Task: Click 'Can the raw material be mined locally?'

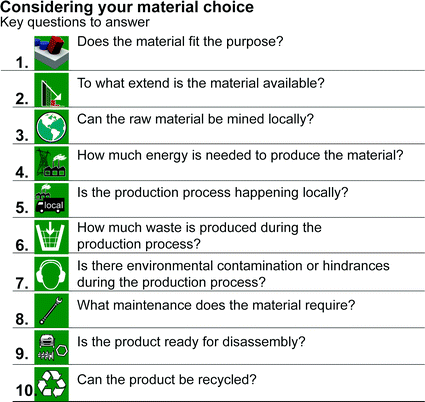Action: click(195, 120)
